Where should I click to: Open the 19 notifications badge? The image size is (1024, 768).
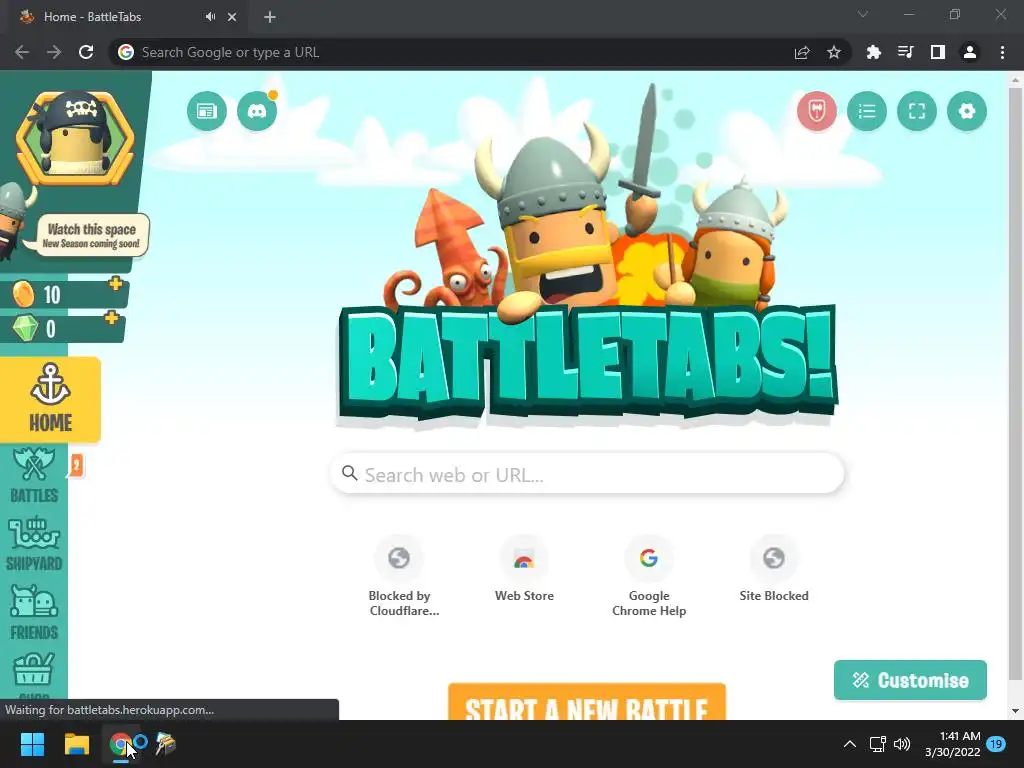997,744
